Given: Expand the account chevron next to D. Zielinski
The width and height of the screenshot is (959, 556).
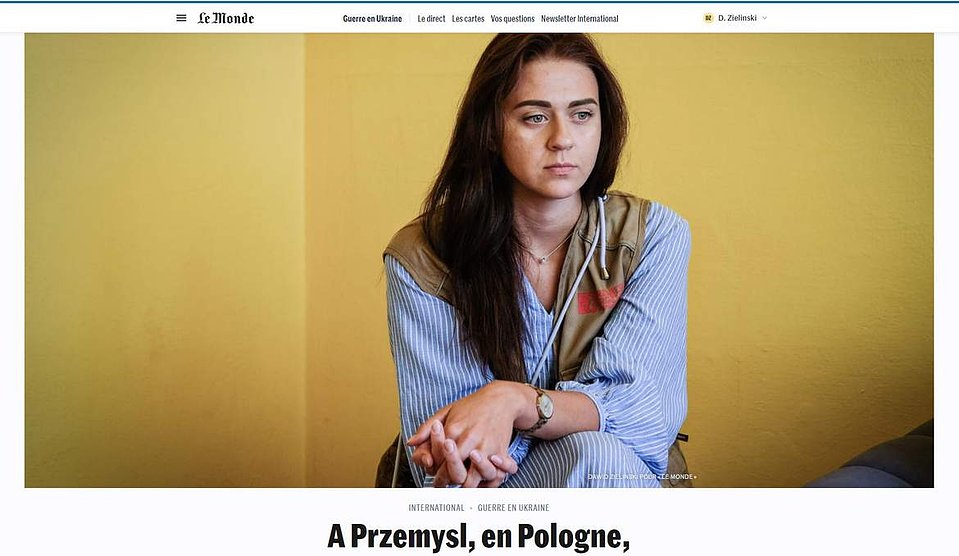Looking at the screenshot, I should click(765, 18).
